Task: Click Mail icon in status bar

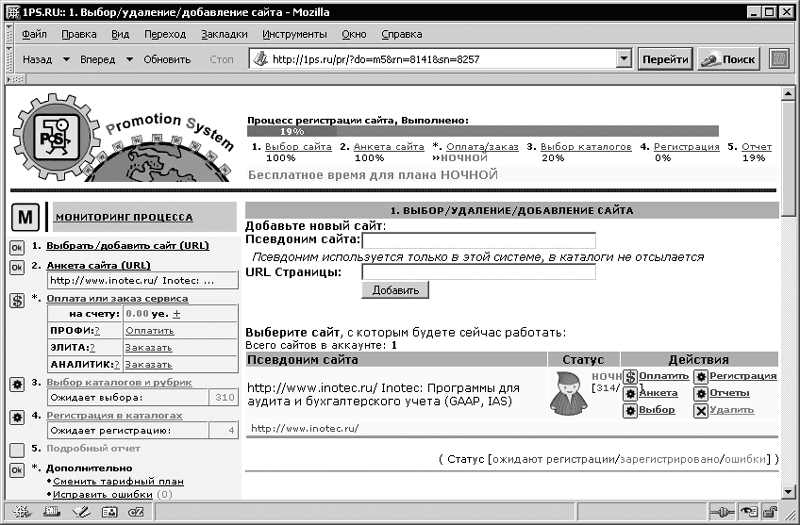Action: tap(52, 512)
